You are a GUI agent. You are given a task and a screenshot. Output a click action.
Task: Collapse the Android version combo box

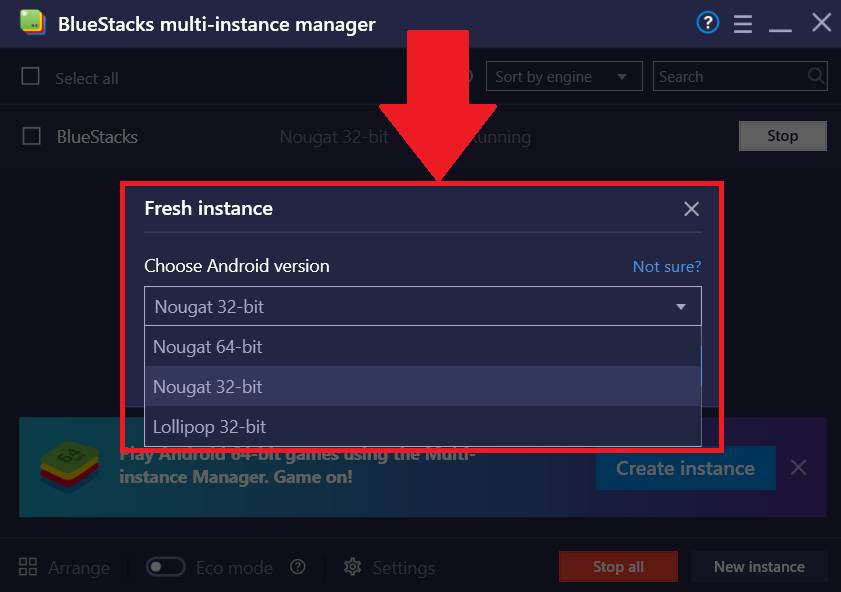423,306
